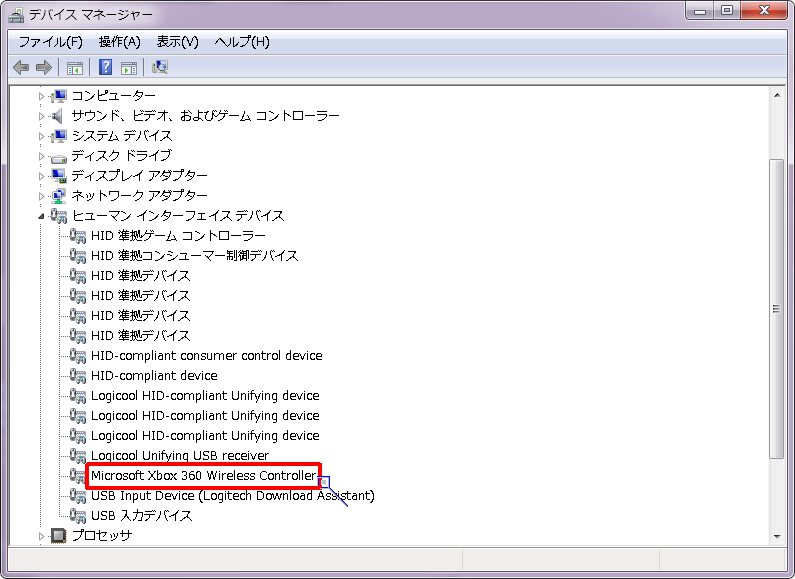The width and height of the screenshot is (795, 579).
Task: Click icon of HID-compliant device
Action: click(x=78, y=376)
